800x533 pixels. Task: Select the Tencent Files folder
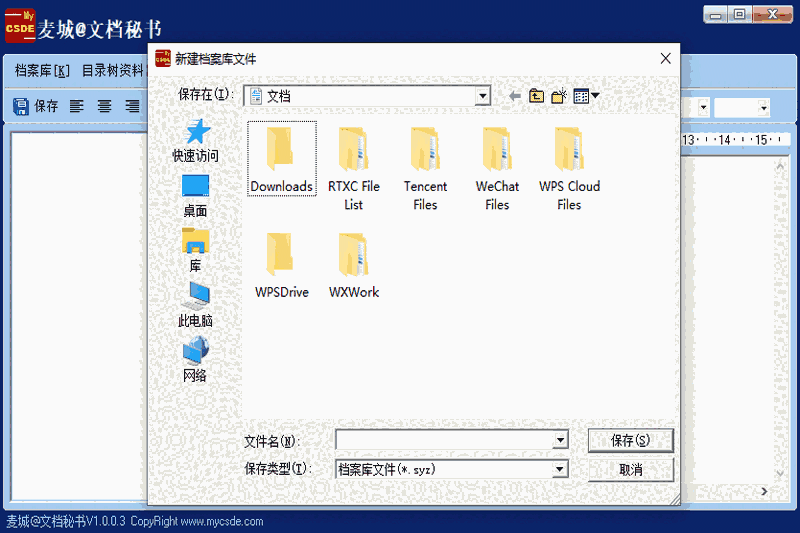[x=426, y=168]
